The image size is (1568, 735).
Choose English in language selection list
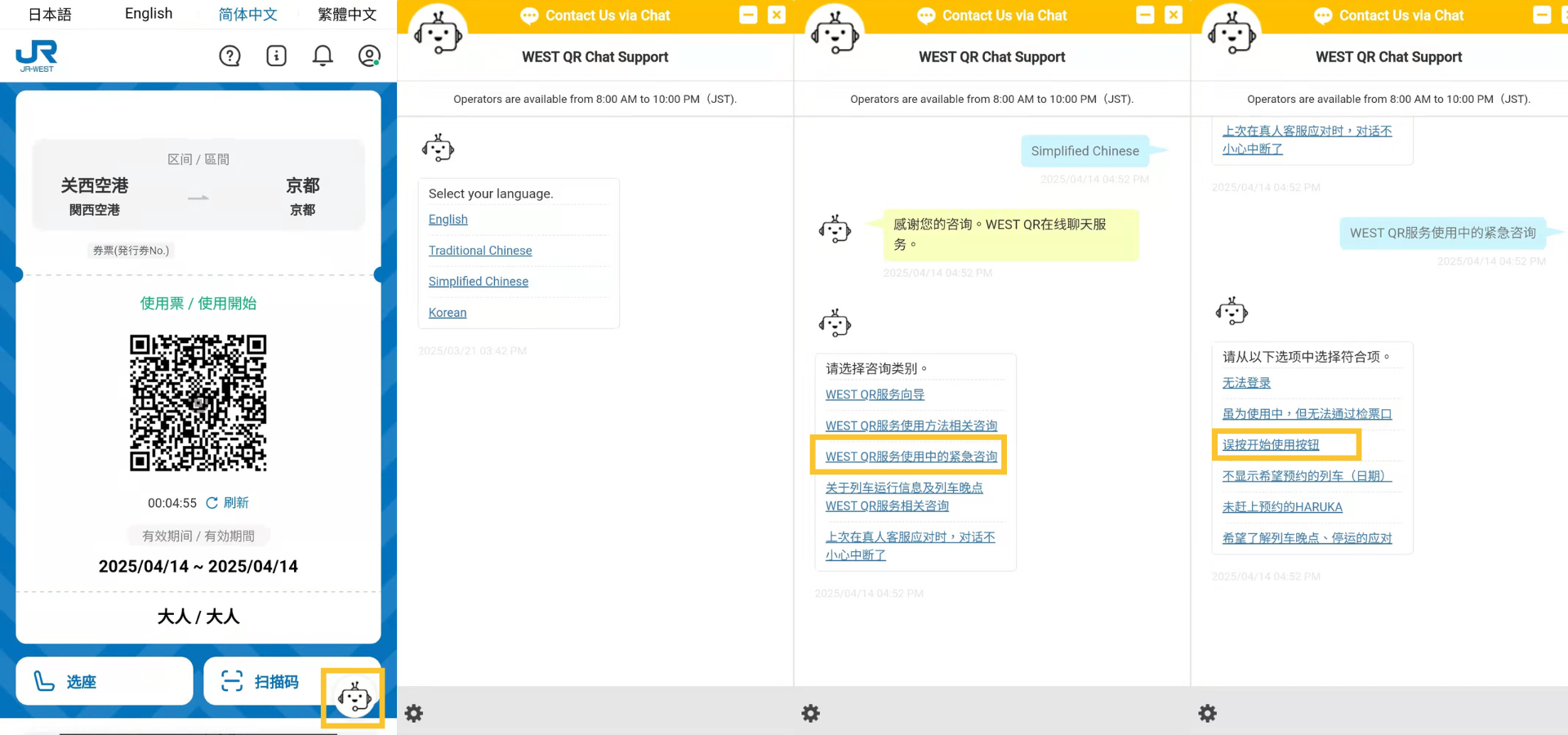pyautogui.click(x=448, y=220)
